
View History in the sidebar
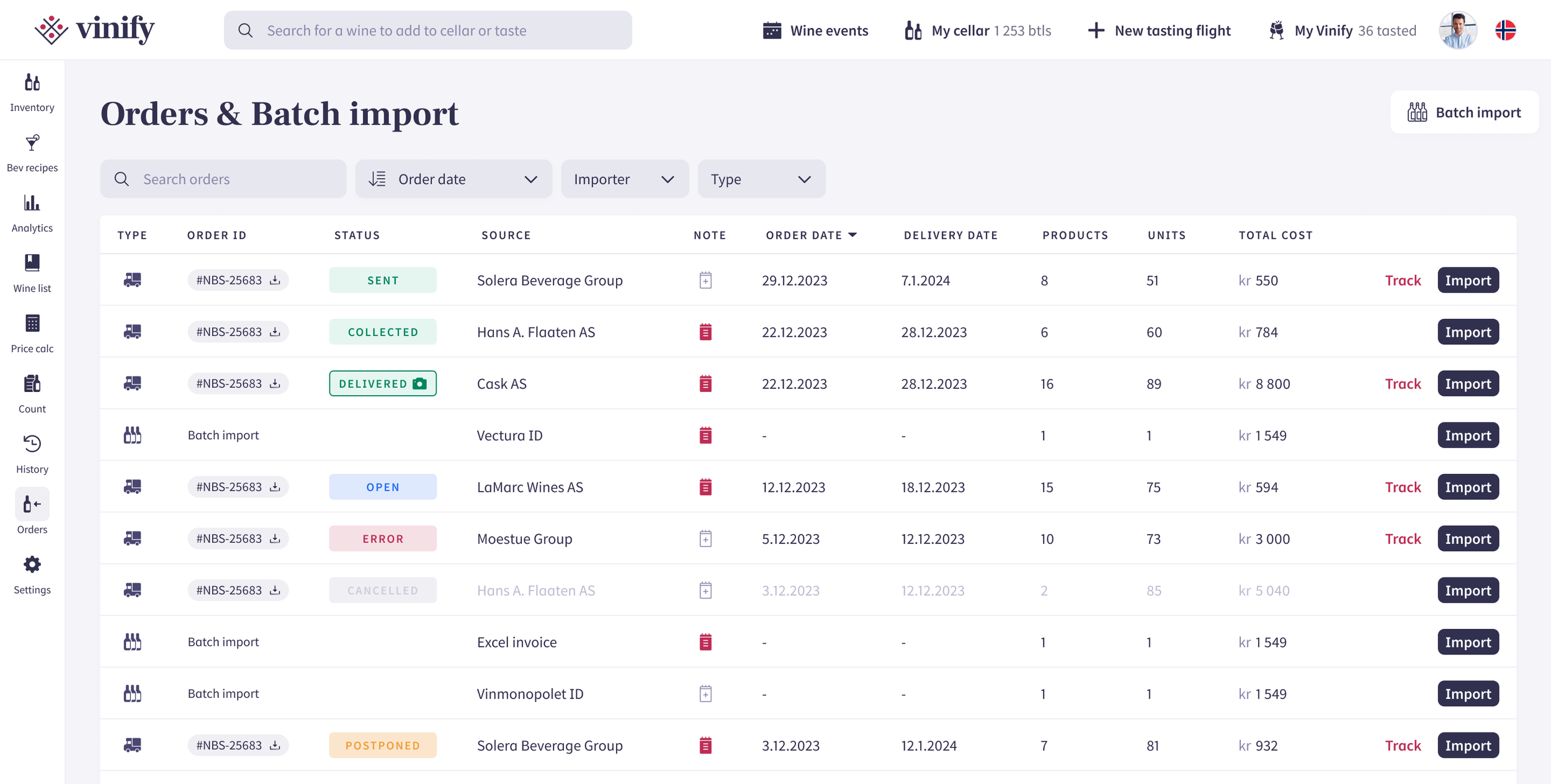[x=32, y=455]
